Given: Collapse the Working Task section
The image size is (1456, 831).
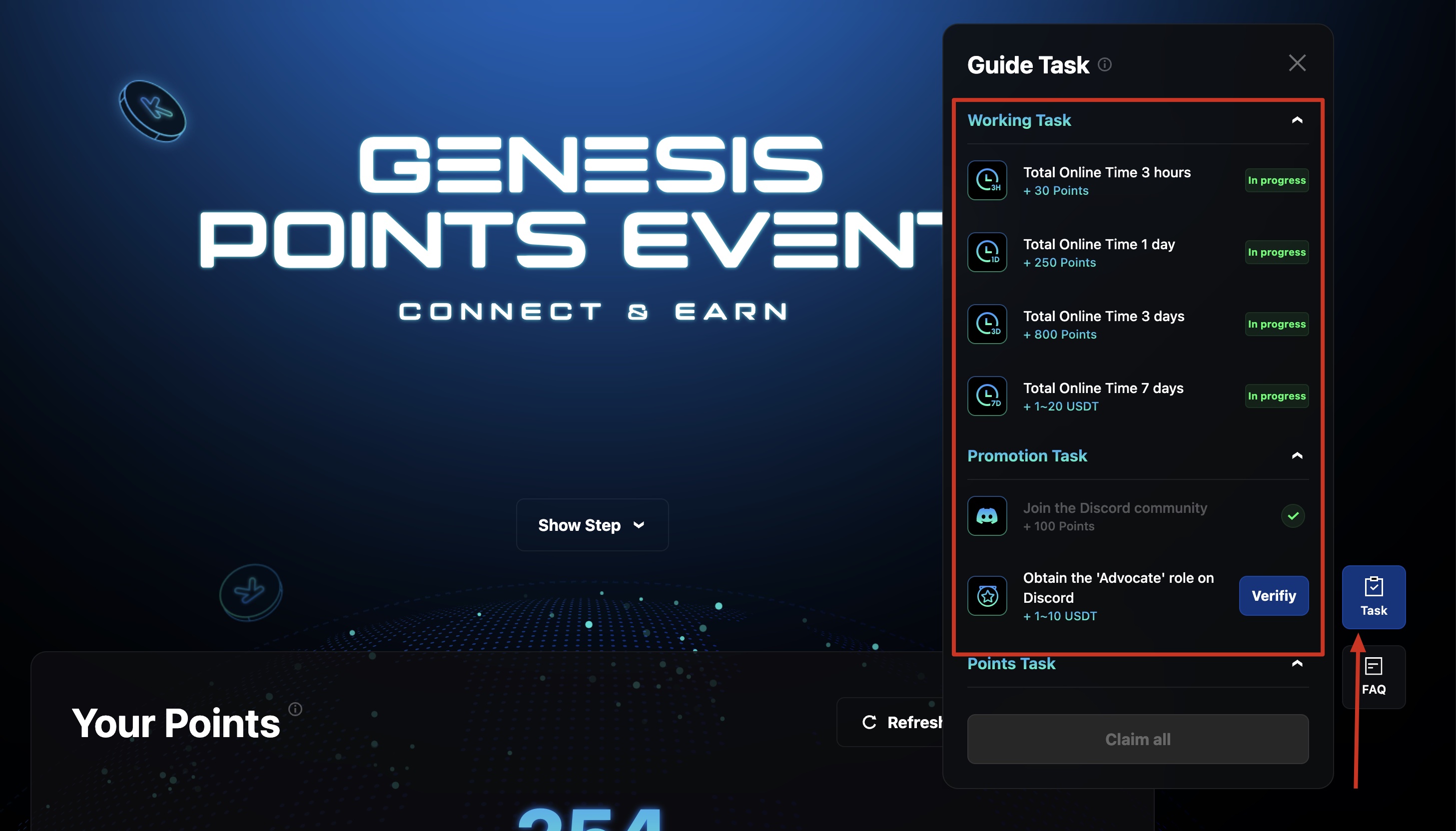Looking at the screenshot, I should click(x=1297, y=120).
